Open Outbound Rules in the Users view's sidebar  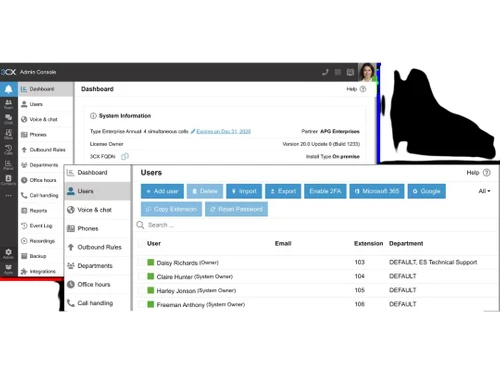pyautogui.click(x=97, y=247)
